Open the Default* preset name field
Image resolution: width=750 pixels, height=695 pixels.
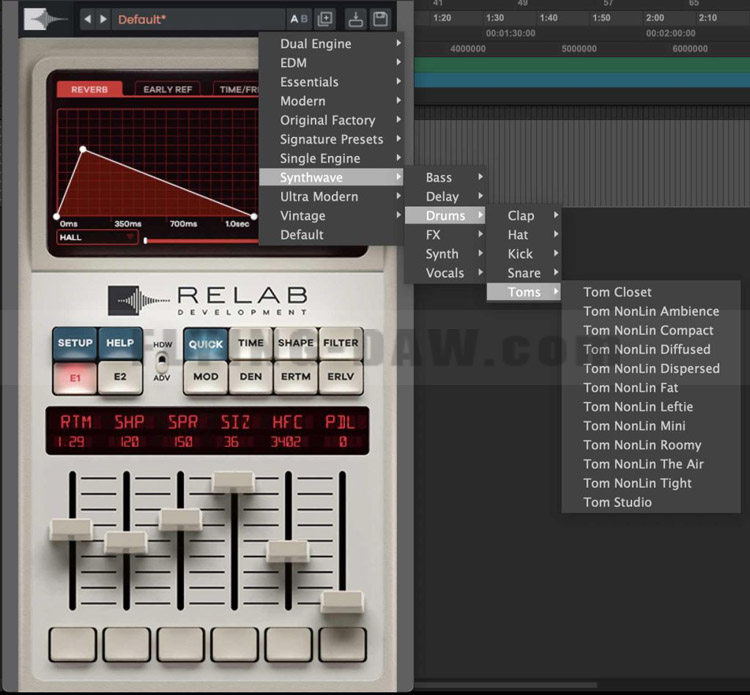coord(199,19)
